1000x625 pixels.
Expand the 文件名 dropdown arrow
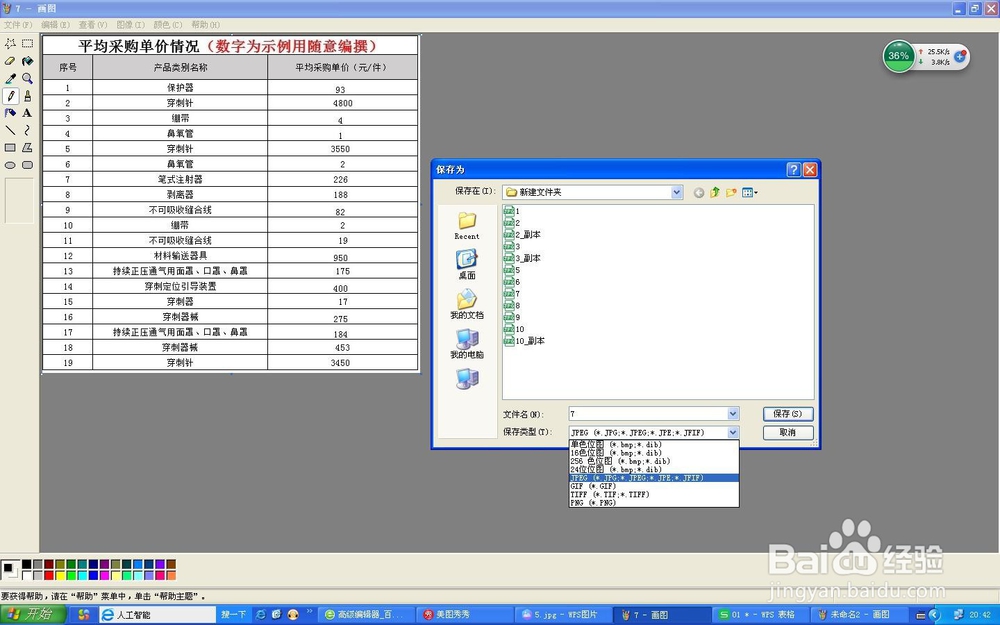(733, 414)
